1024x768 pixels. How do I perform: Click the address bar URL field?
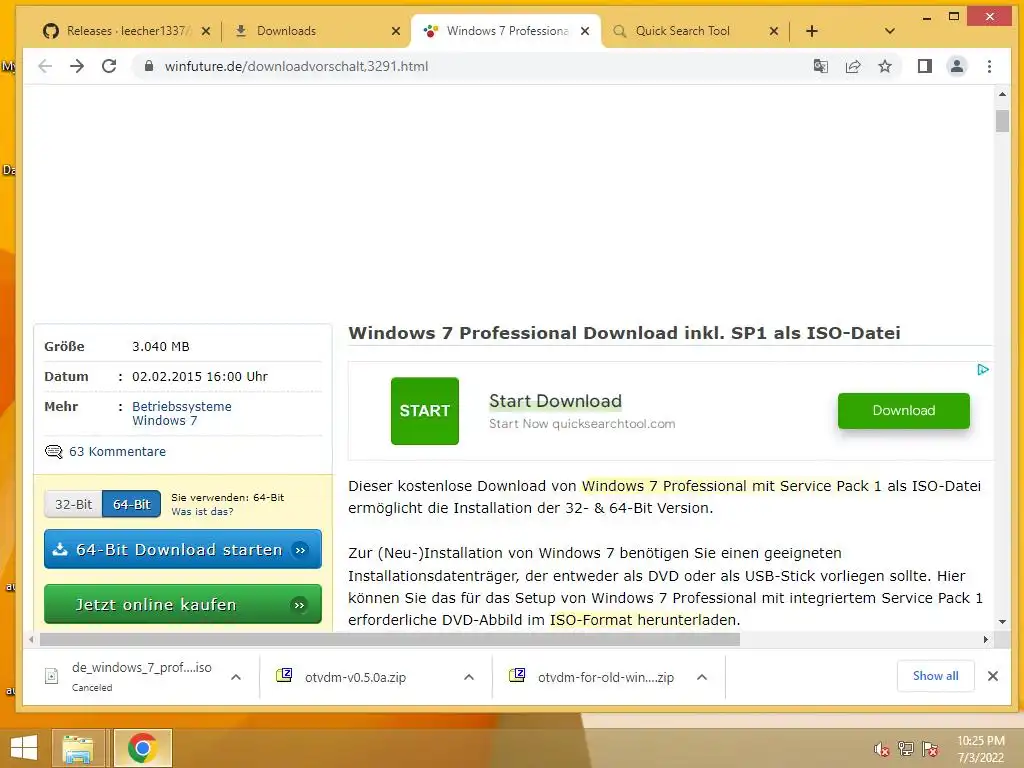470,66
